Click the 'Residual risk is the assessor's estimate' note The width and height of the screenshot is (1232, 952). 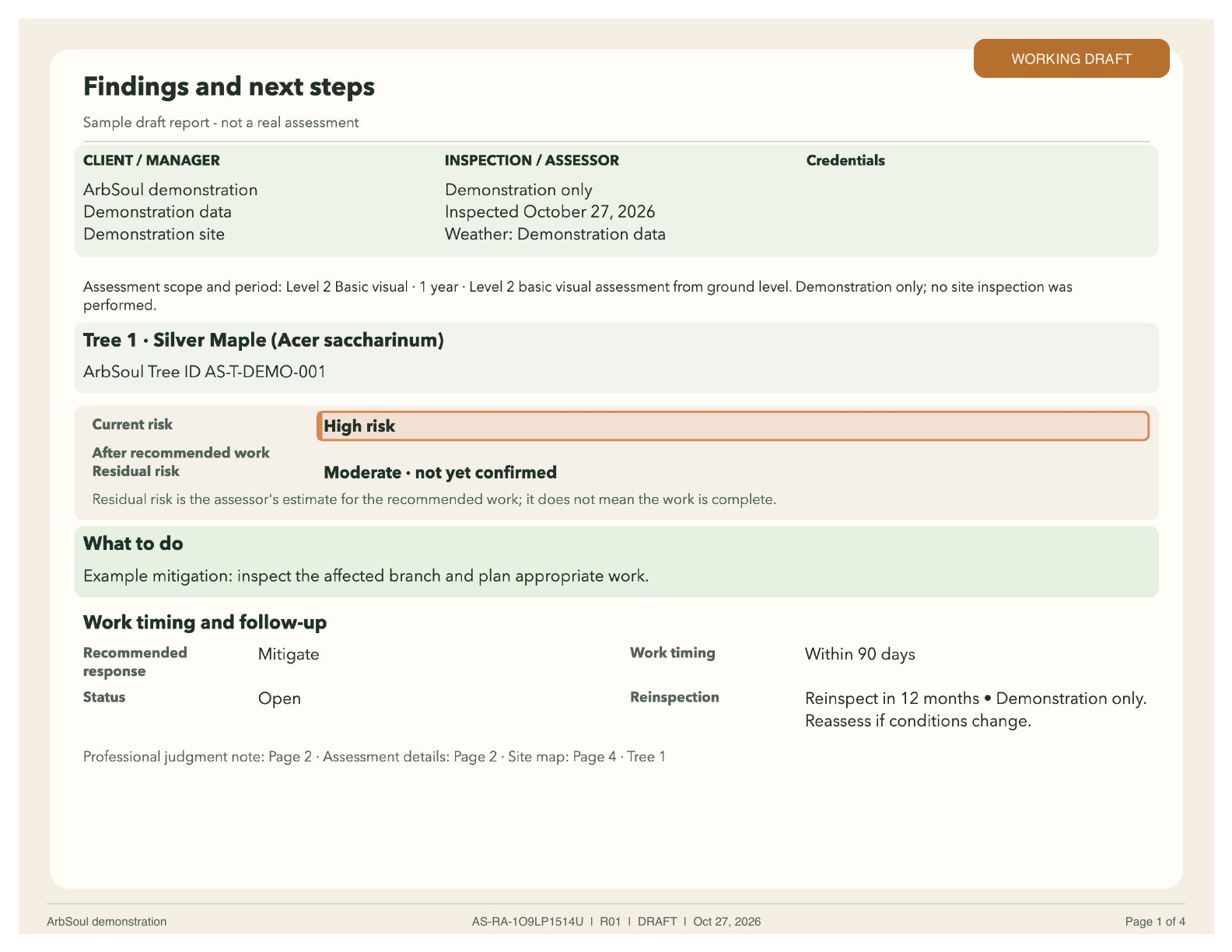click(x=434, y=499)
